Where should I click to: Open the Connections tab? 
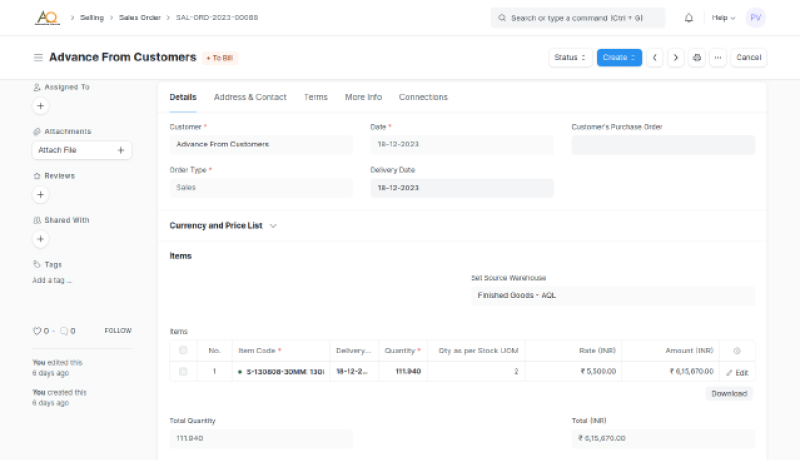423,97
